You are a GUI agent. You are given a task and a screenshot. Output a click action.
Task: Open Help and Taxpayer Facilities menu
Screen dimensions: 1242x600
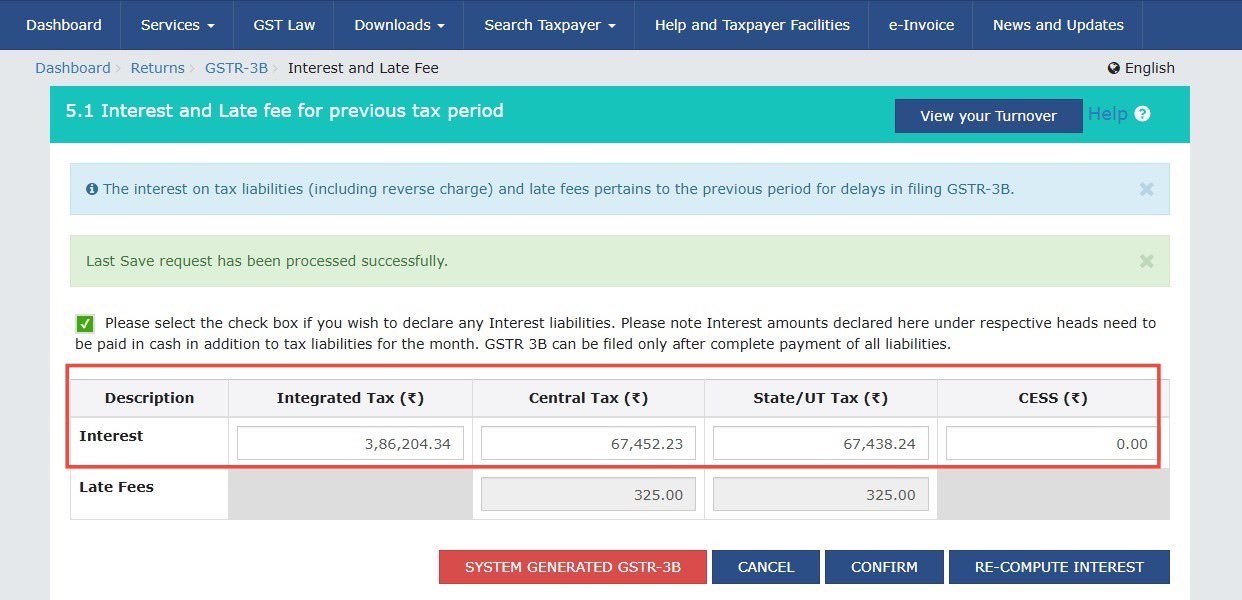752,25
